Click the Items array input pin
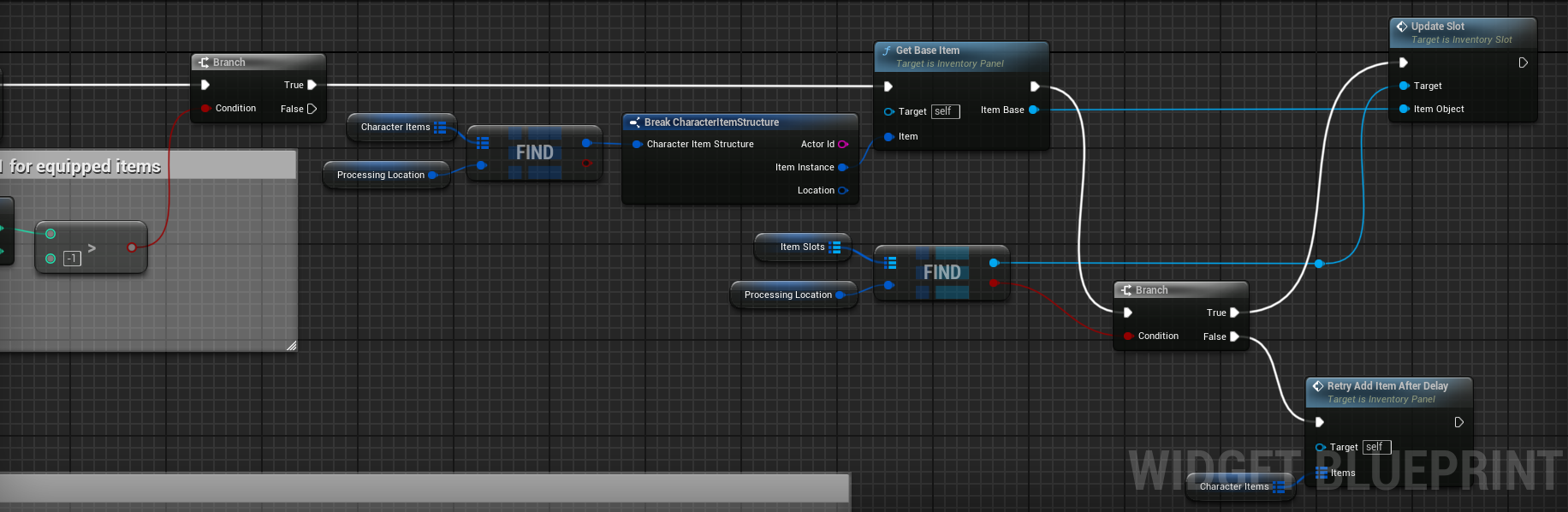 point(1322,473)
